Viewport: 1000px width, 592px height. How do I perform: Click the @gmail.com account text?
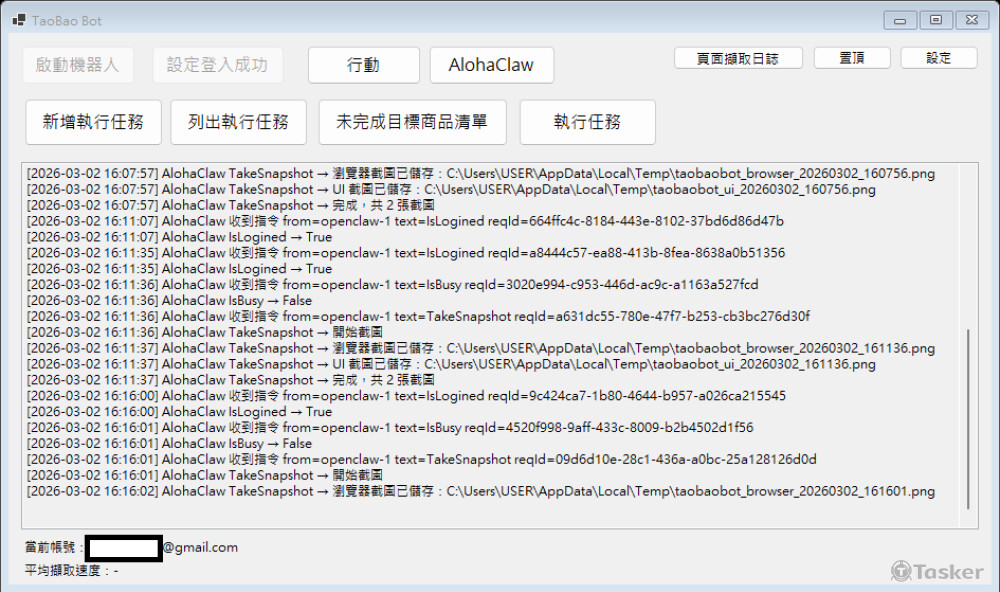(x=200, y=547)
